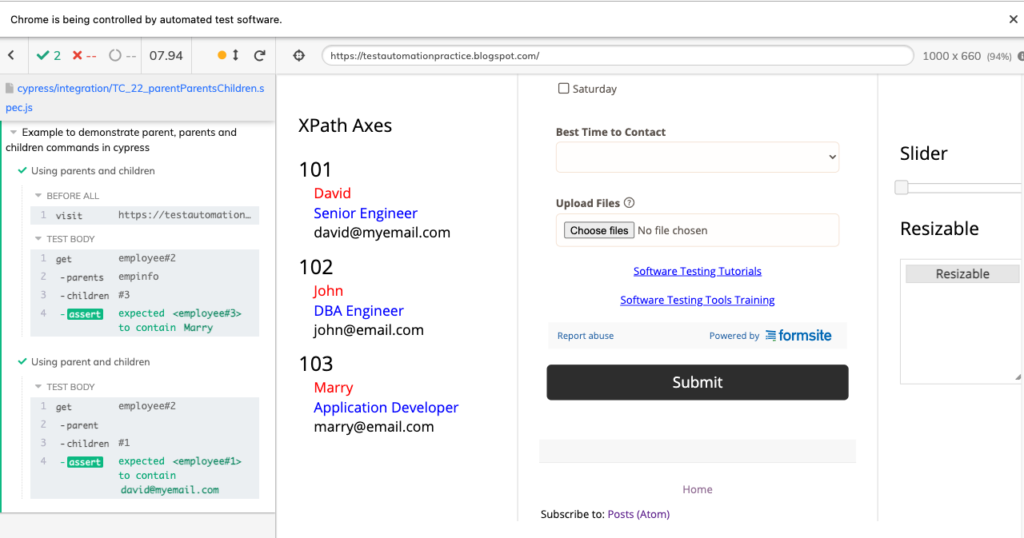This screenshot has height=538, width=1024.
Task: Click the '-parent' command row
Action: click(x=144, y=425)
